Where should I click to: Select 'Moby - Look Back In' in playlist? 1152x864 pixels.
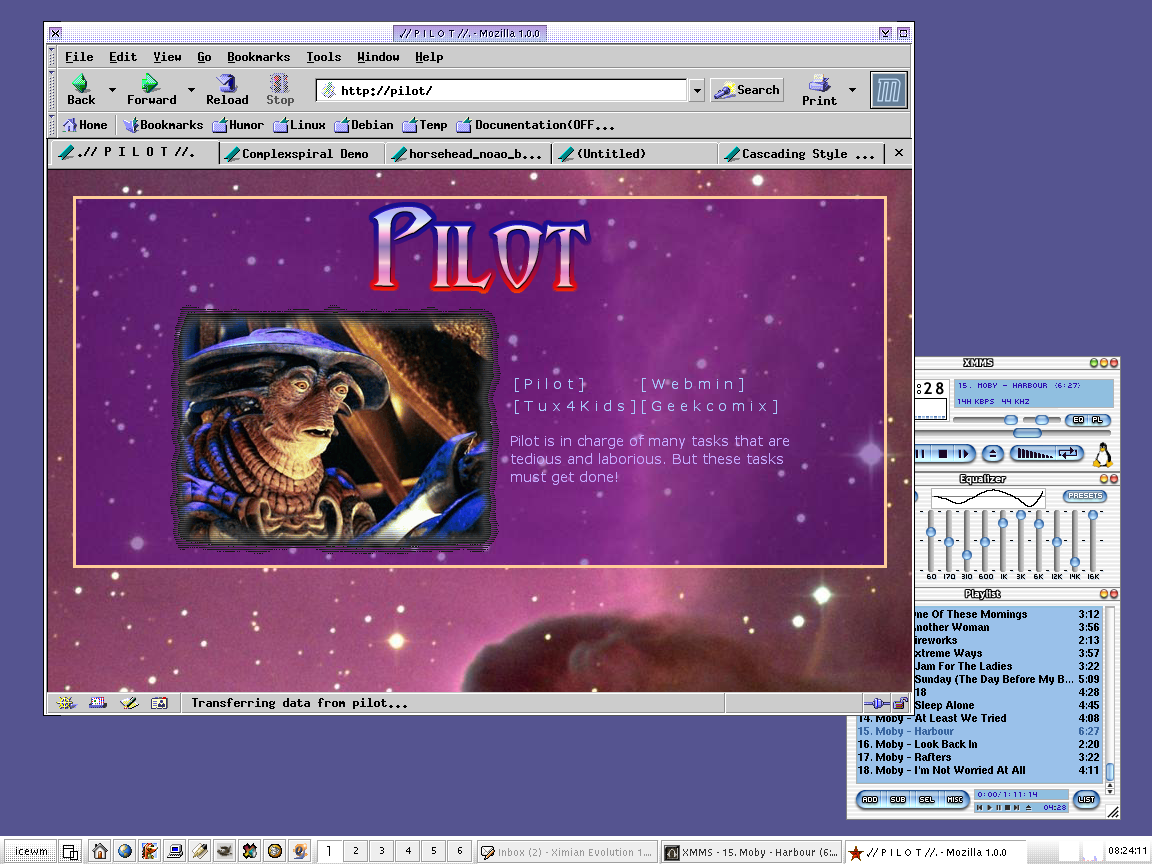(978, 744)
